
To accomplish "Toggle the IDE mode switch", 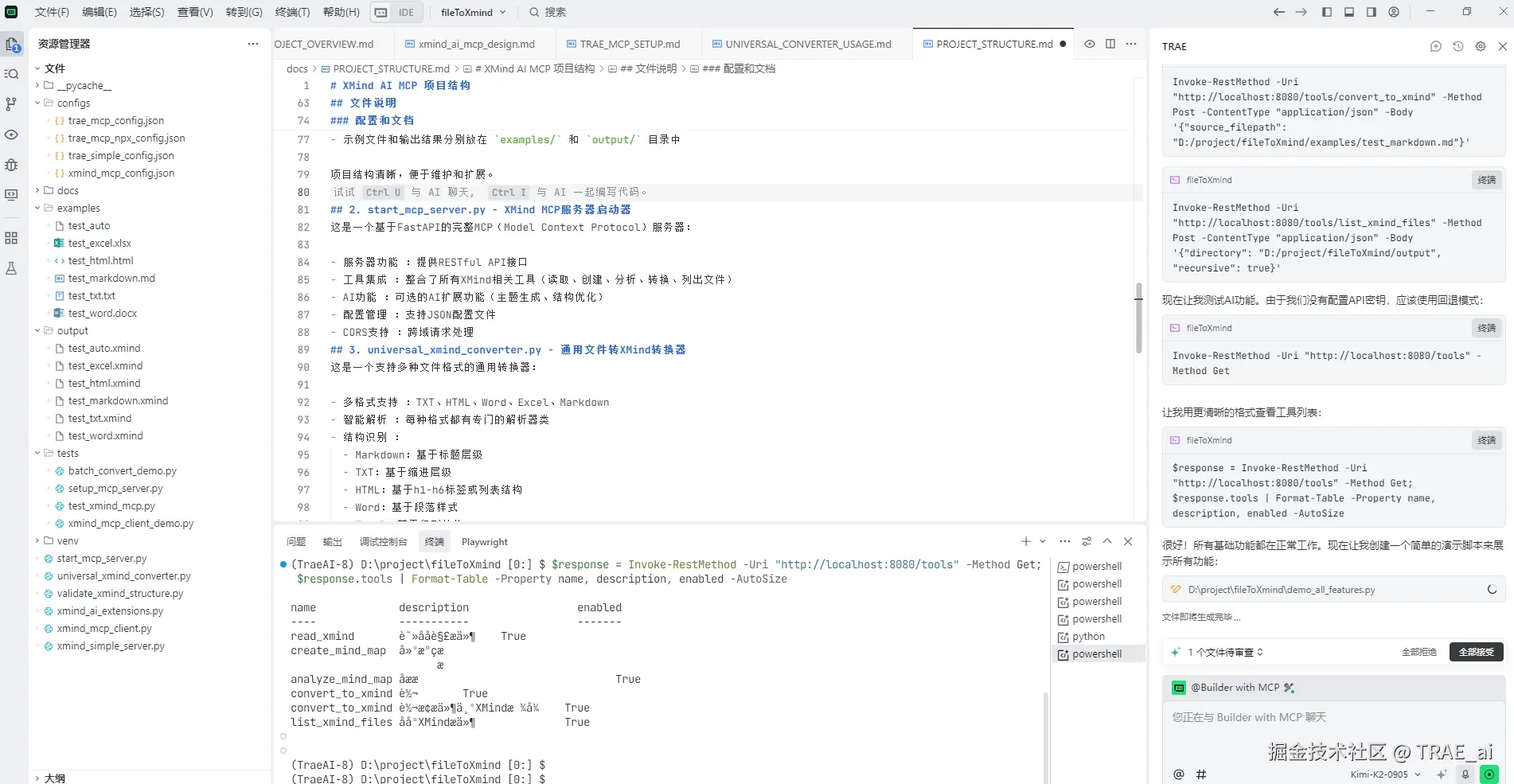I will tap(396, 12).
